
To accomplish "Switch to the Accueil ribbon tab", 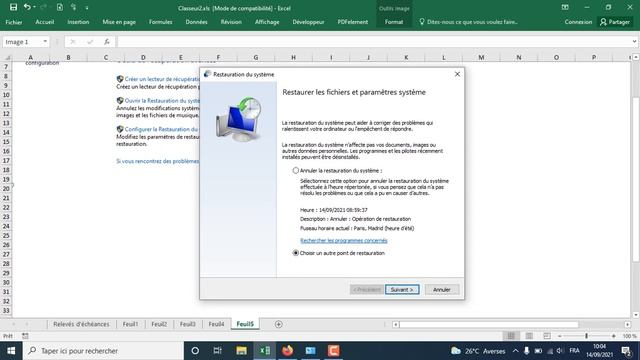I will [x=45, y=22].
